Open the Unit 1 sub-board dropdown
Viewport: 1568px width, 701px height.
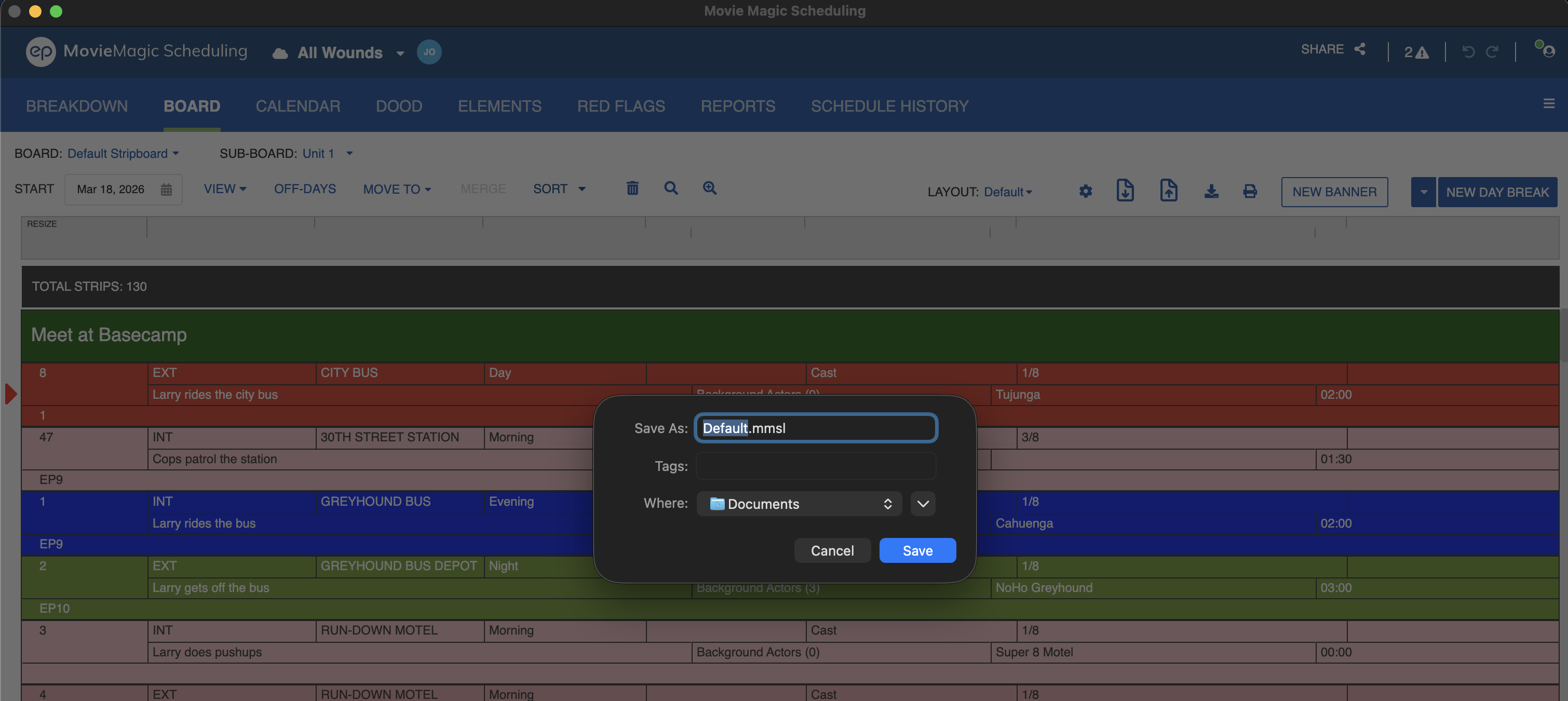(328, 154)
